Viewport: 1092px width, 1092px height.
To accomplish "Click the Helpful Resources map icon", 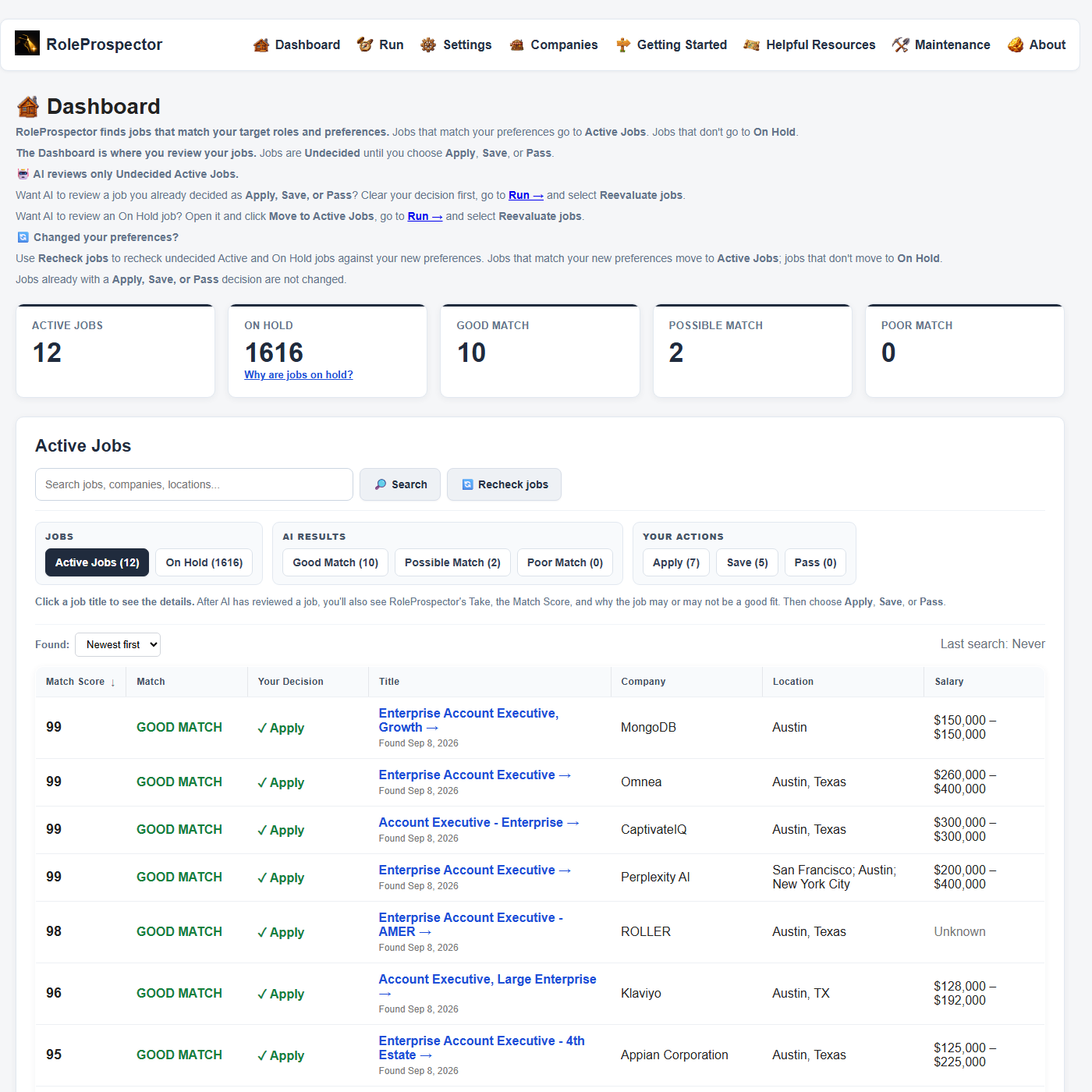I will pos(752,45).
